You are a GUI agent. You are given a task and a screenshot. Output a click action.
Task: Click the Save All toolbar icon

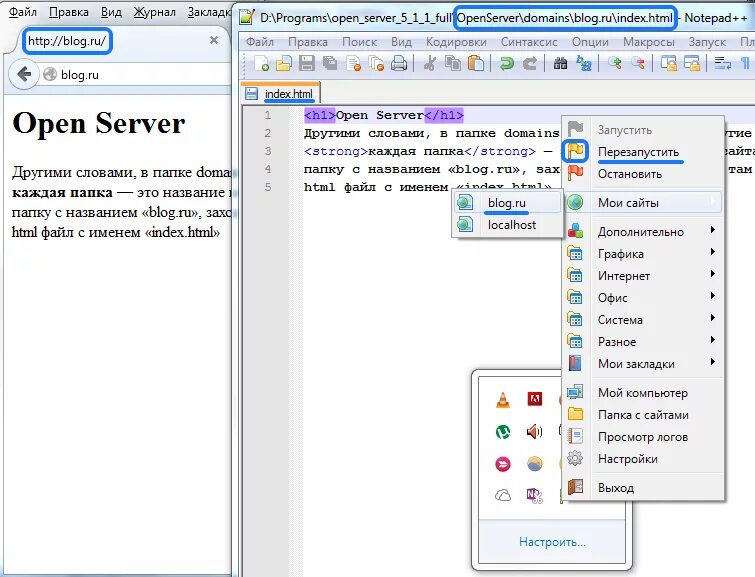point(330,63)
